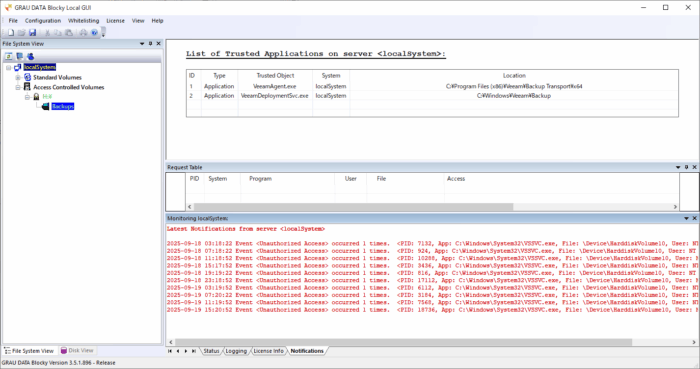The width and height of the screenshot is (700, 369).
Task: Open the Configuration menu
Action: coord(43,21)
